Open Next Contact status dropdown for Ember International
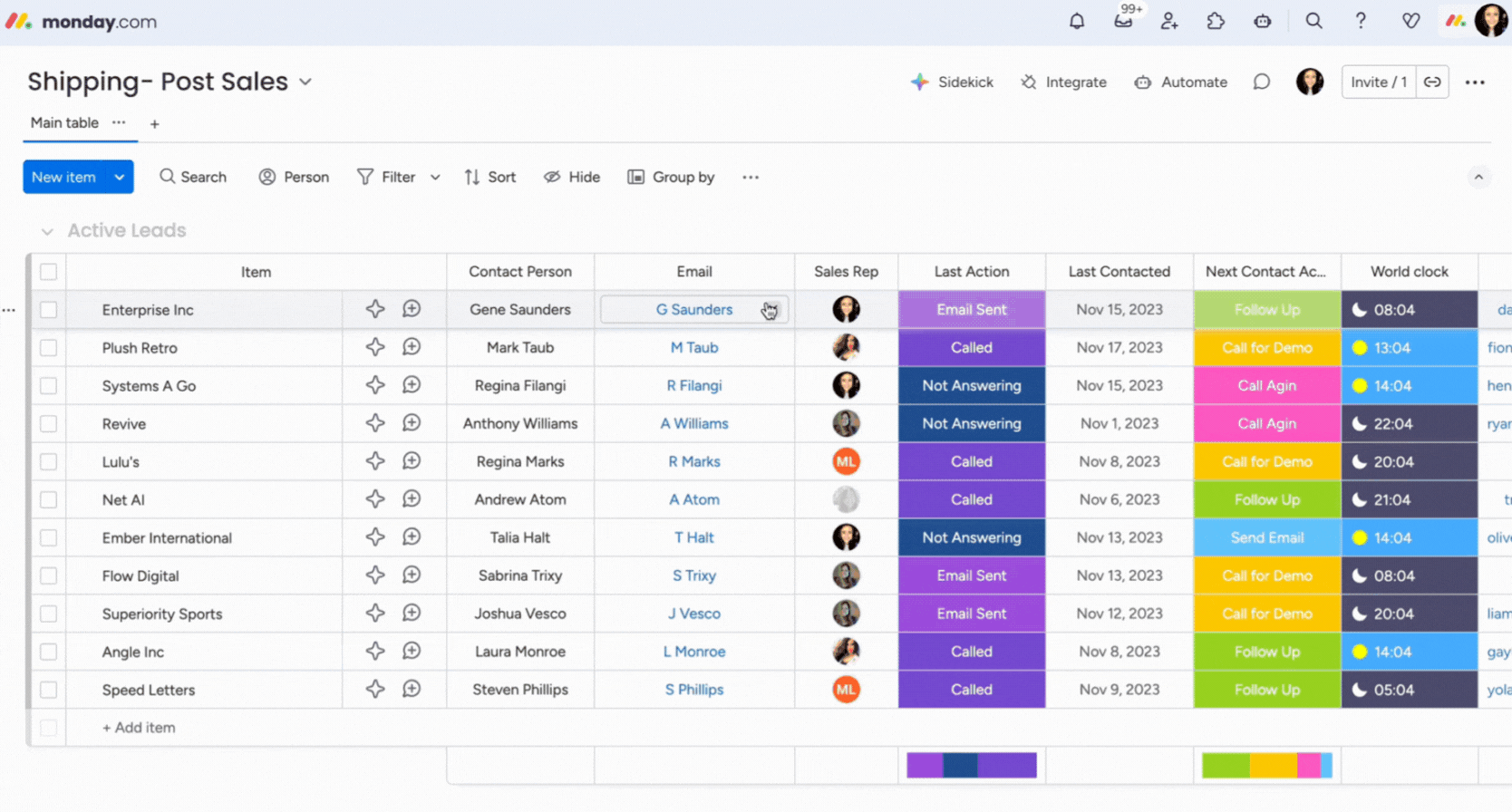Image resolution: width=1512 pixels, height=812 pixels. 1267,538
